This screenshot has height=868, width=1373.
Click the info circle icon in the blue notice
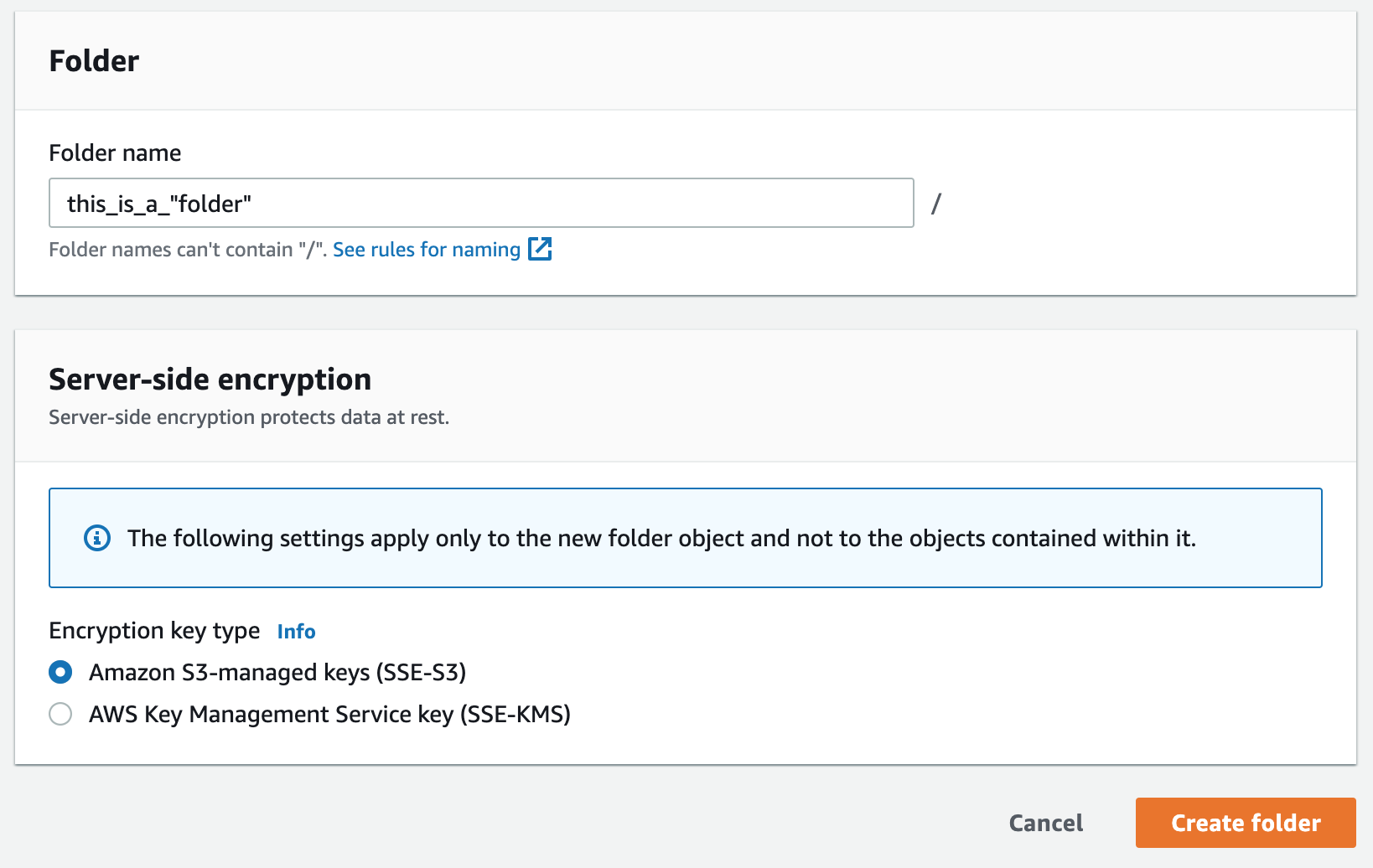point(97,538)
